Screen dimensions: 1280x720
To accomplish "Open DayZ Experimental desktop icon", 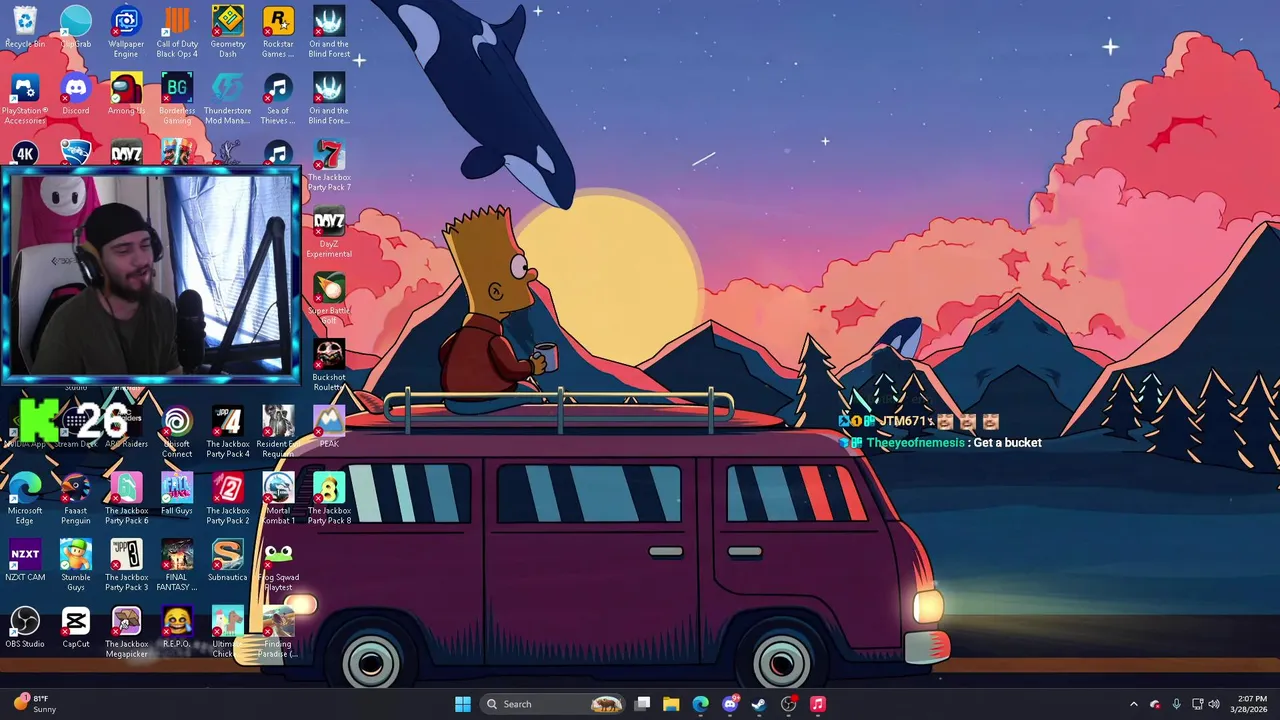I will 329,234.
